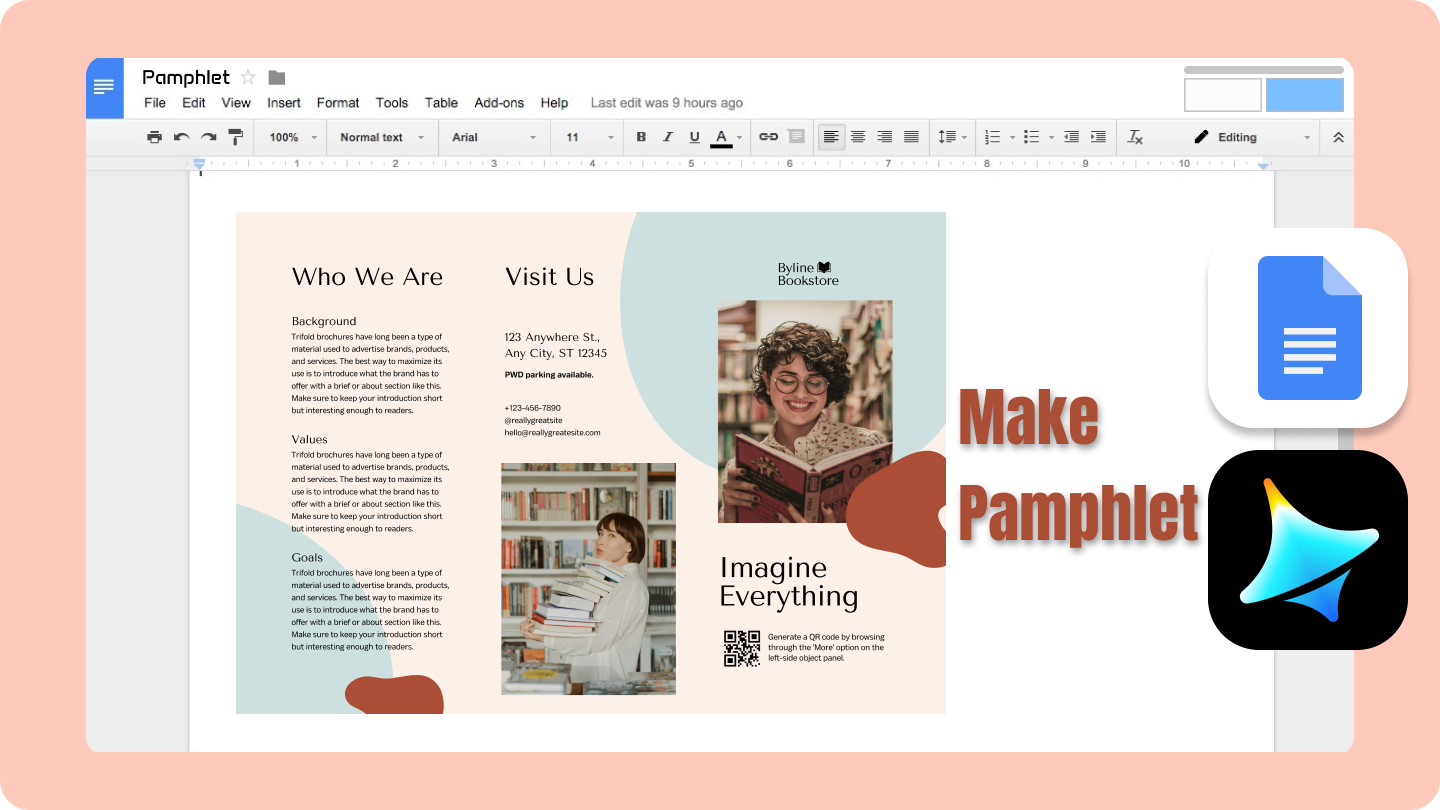
Task: Select the Paint format tool
Action: point(234,137)
